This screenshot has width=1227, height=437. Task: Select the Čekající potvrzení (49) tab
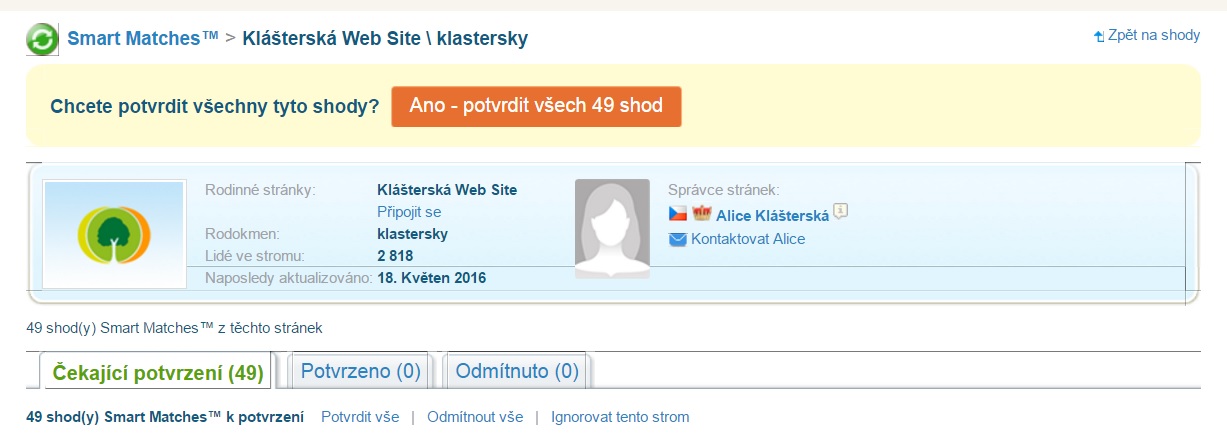pyautogui.click(x=158, y=372)
